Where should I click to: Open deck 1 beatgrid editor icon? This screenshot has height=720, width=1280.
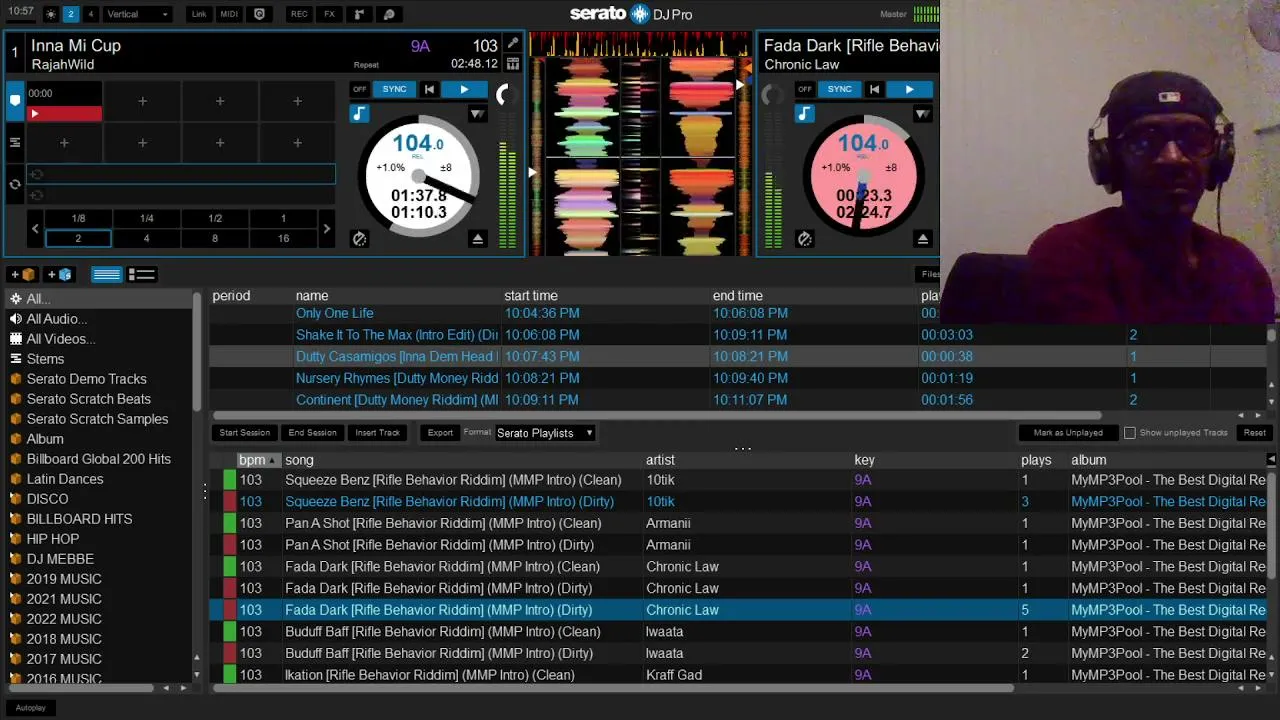[x=513, y=64]
